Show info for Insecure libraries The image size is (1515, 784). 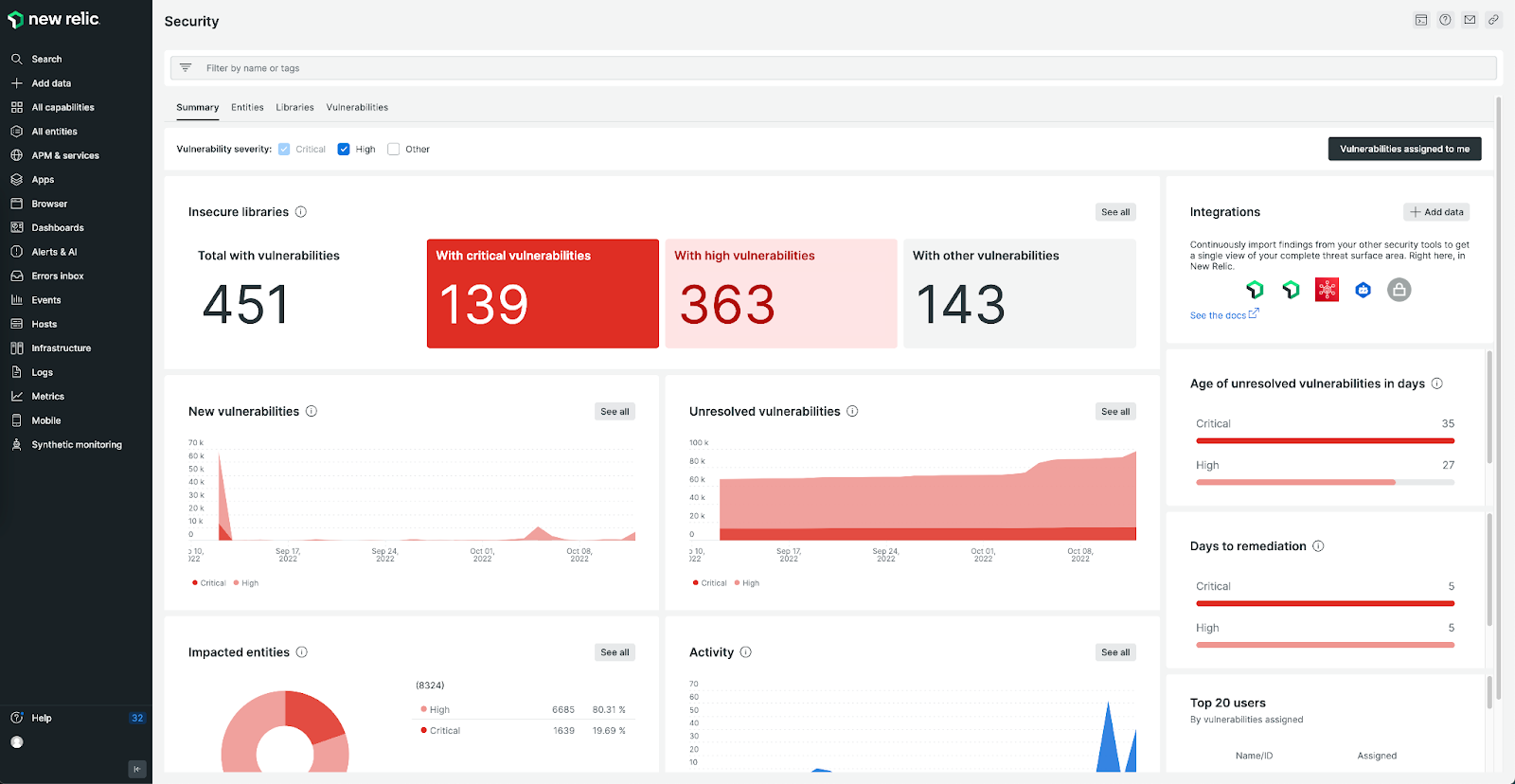(301, 212)
